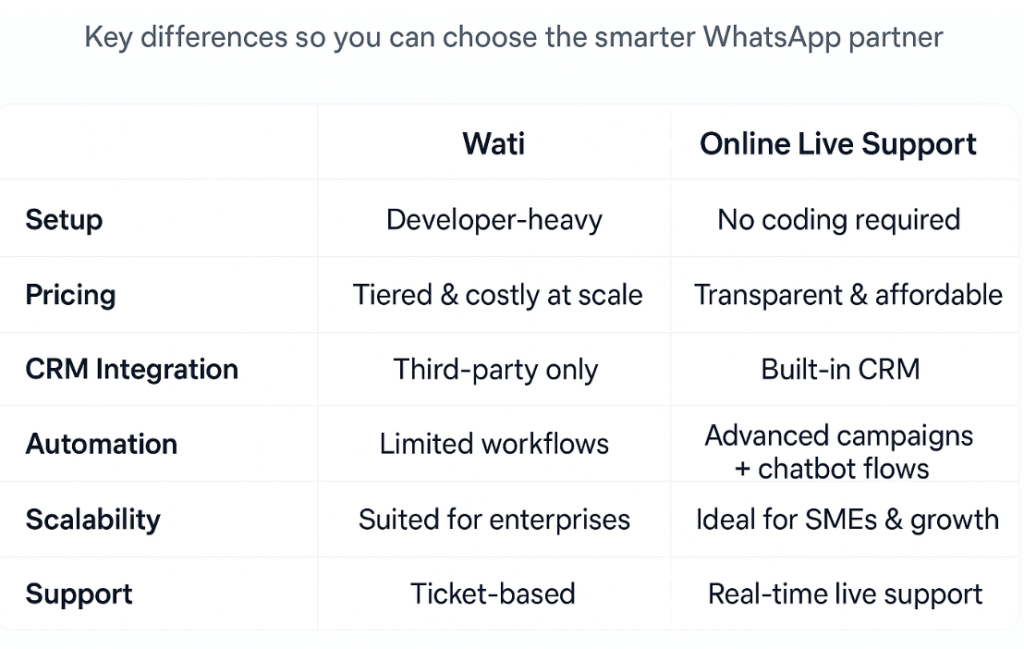
Task: Click the Online Live Support column header
Action: click(838, 144)
